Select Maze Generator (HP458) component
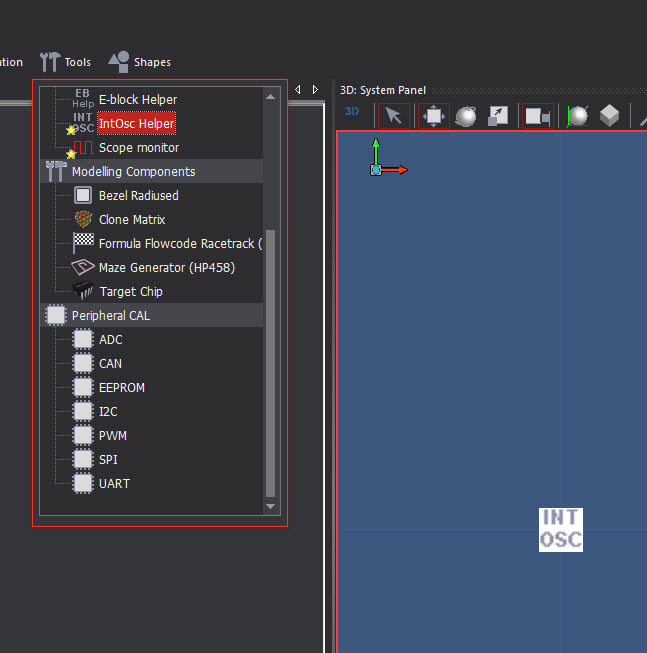Image resolution: width=647 pixels, height=653 pixels. [x=167, y=267]
